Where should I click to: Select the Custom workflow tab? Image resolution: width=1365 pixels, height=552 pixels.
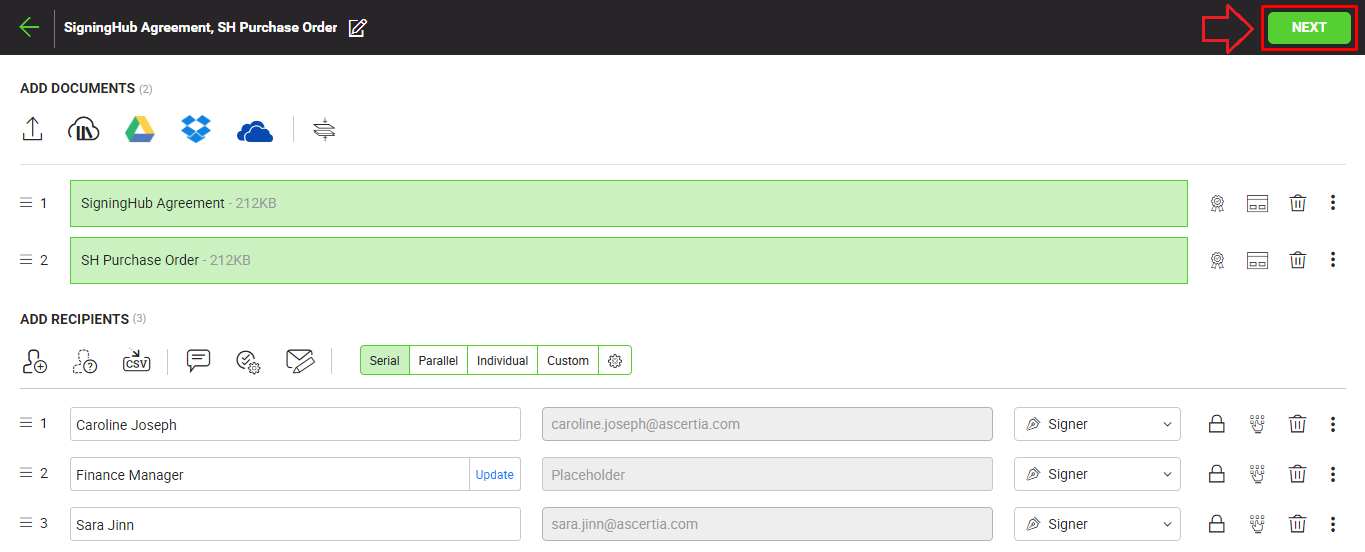coord(568,361)
